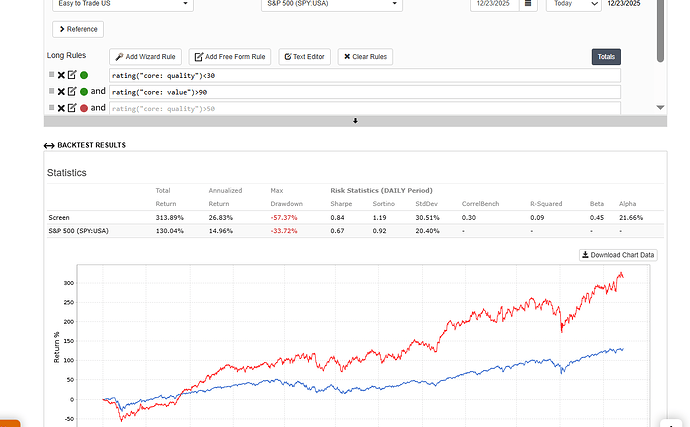Edit the quality<30 rule via pencil icon
The image size is (690, 427).
72,75
